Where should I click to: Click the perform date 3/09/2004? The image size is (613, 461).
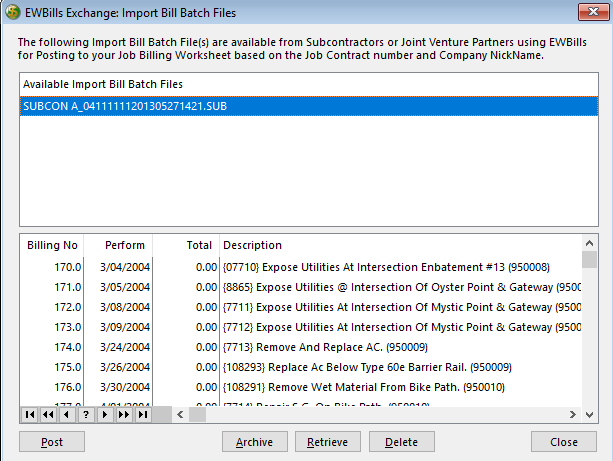pyautogui.click(x=125, y=327)
